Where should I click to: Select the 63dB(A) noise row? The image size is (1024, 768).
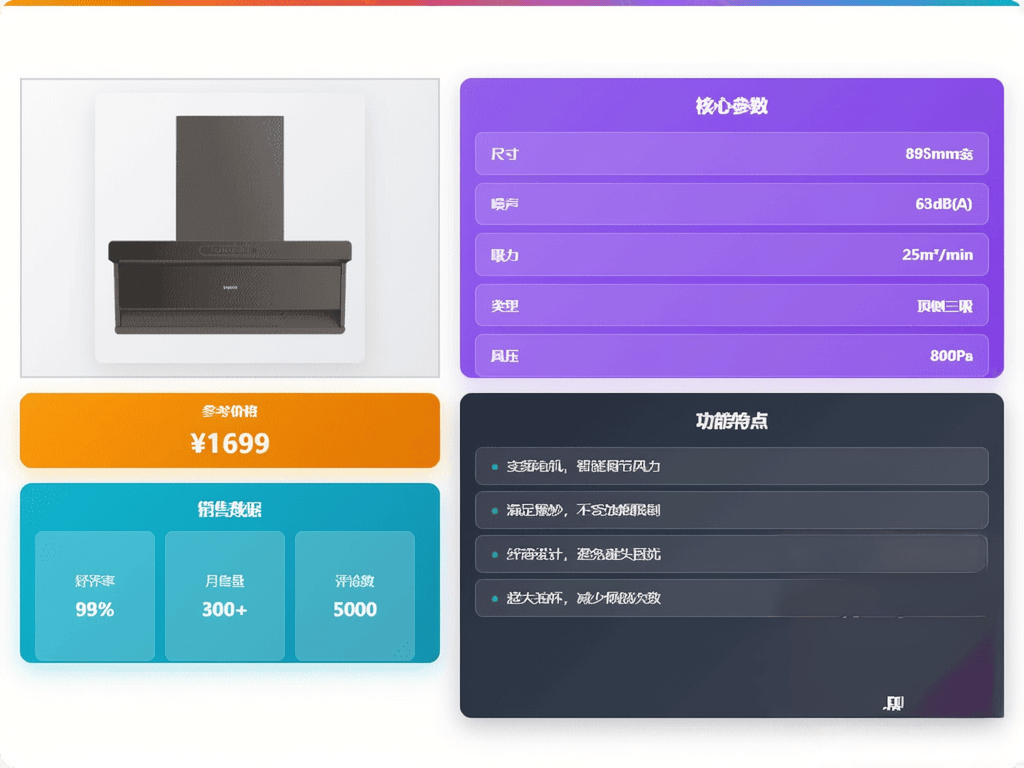[731, 204]
